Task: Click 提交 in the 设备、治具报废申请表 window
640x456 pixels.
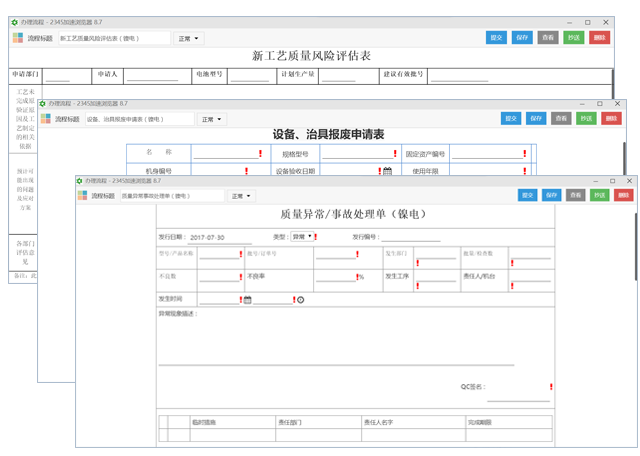Action: (511, 118)
